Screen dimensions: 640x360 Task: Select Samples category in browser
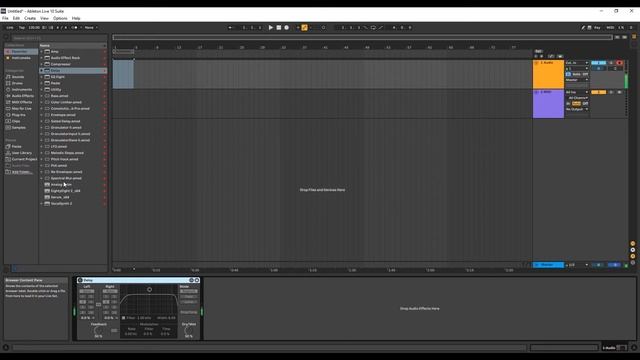19,127
